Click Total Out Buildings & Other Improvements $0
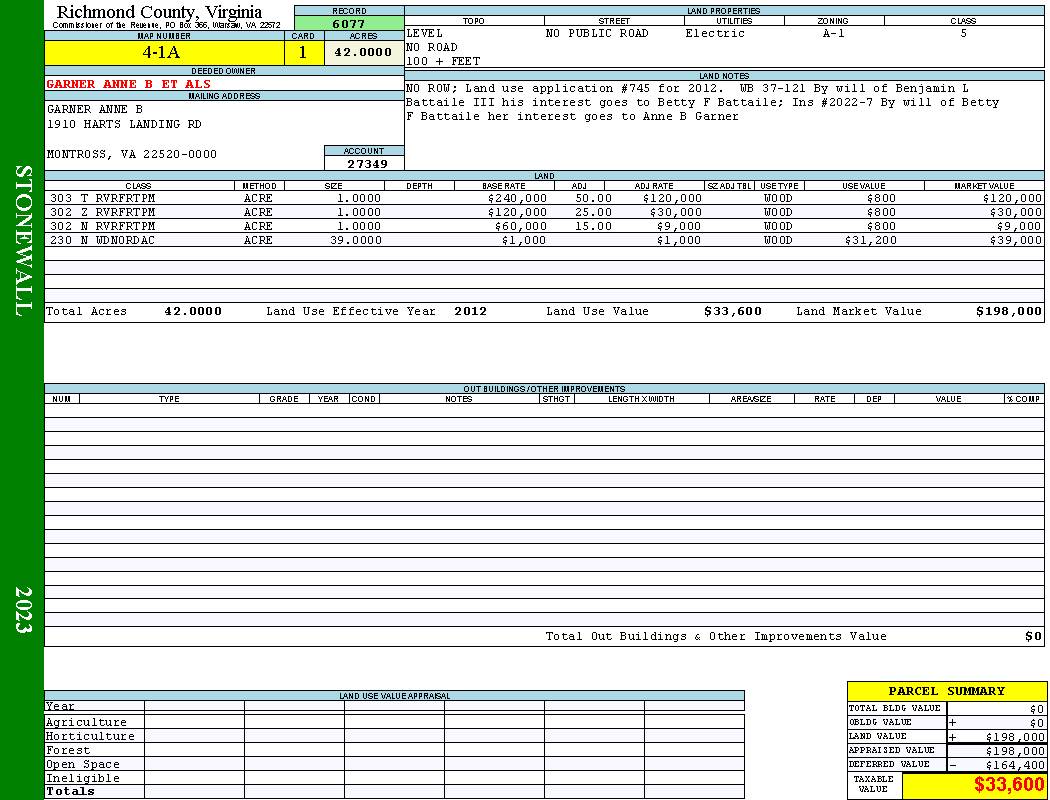 pos(1033,636)
